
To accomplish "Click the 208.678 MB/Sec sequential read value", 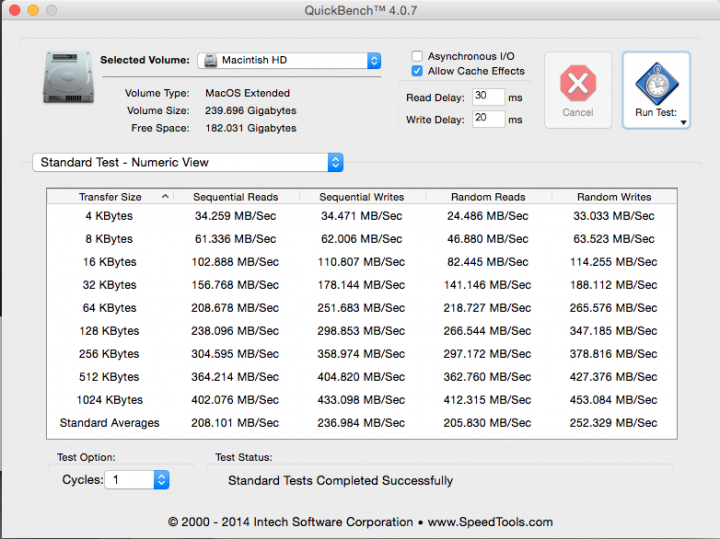I will click(x=235, y=308).
